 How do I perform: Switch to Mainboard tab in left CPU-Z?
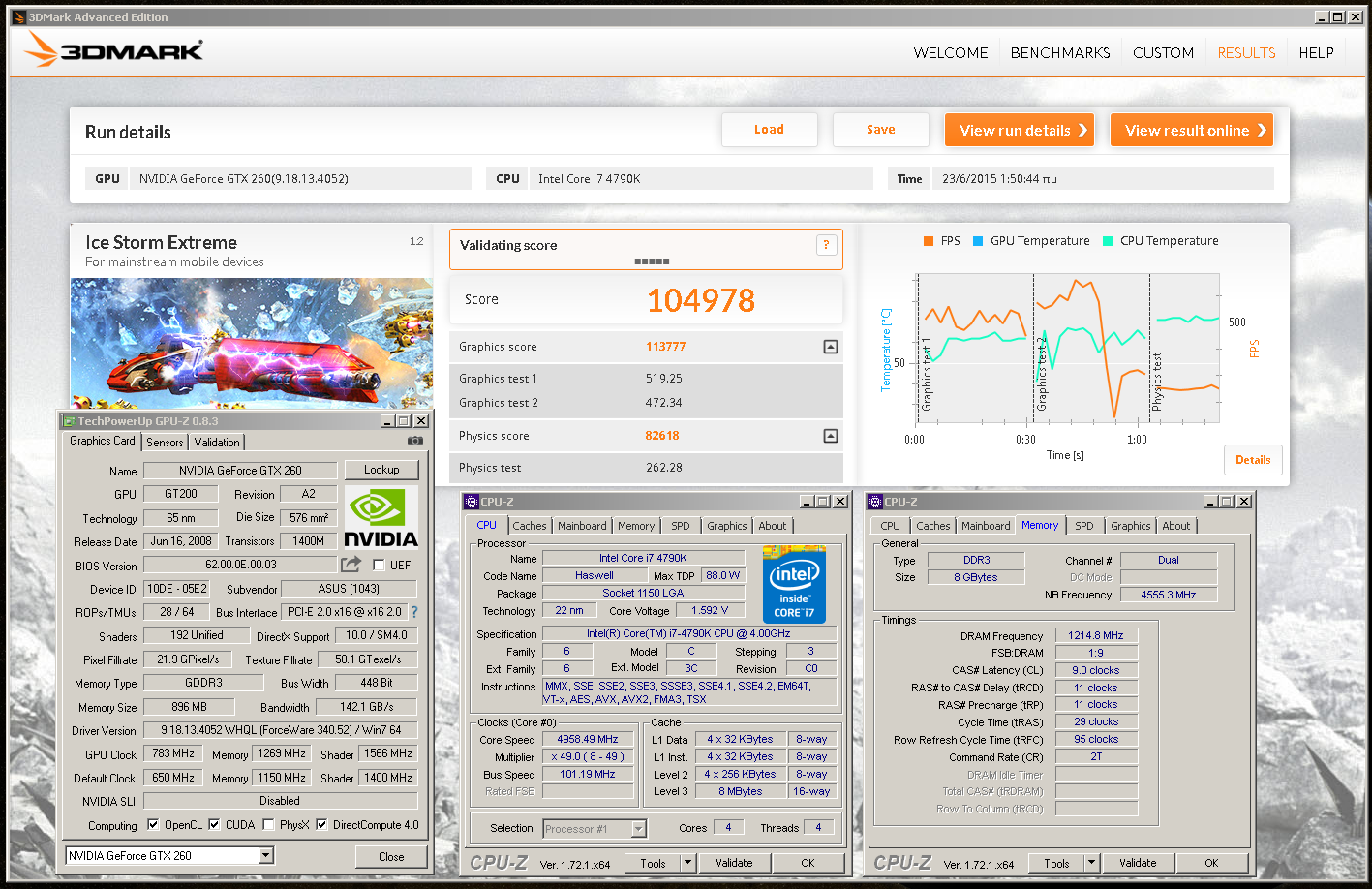click(582, 526)
